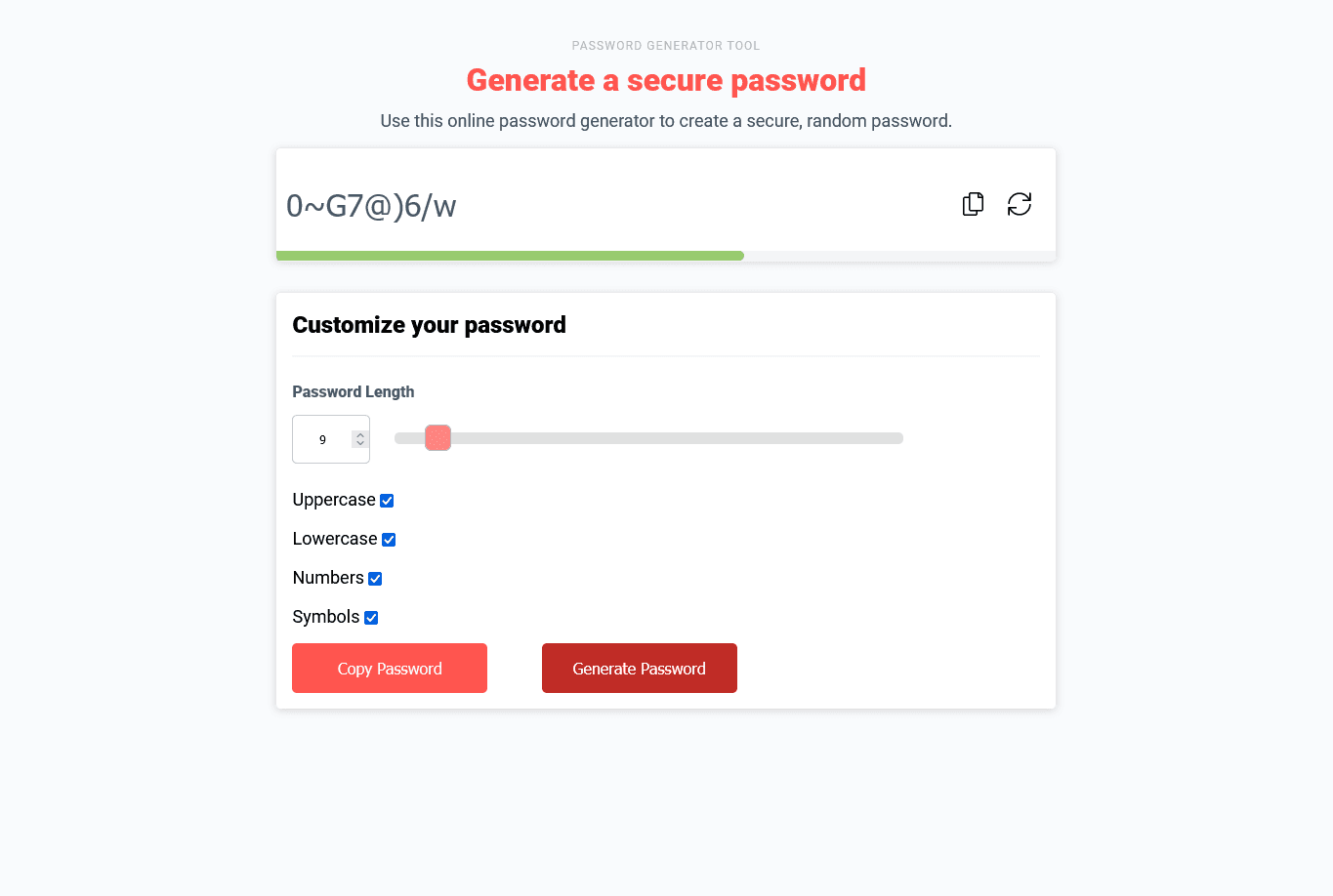Image resolution: width=1333 pixels, height=896 pixels.
Task: Click the Uppercase label text
Action: click(x=334, y=500)
